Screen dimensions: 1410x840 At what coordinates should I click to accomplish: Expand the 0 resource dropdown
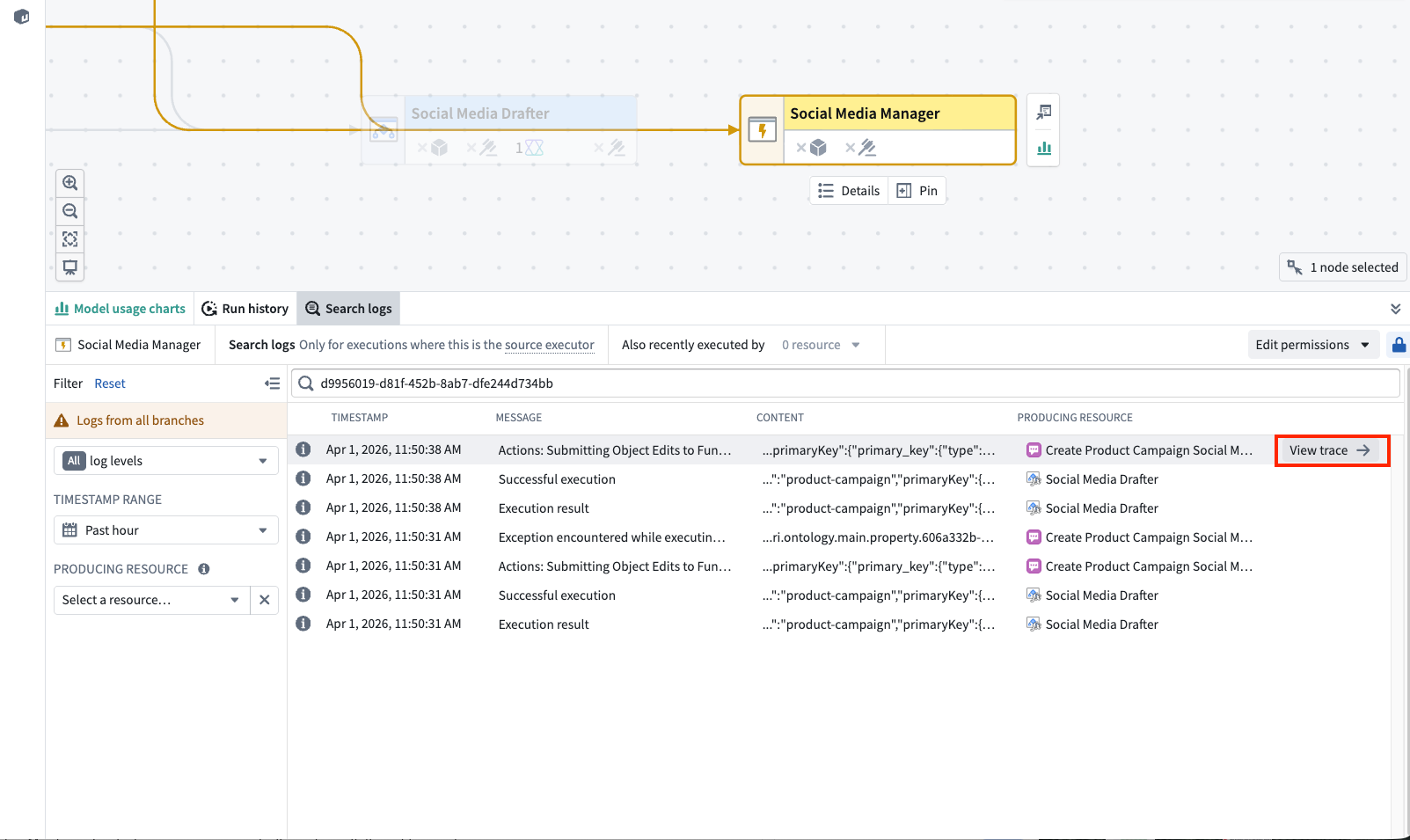[820, 344]
